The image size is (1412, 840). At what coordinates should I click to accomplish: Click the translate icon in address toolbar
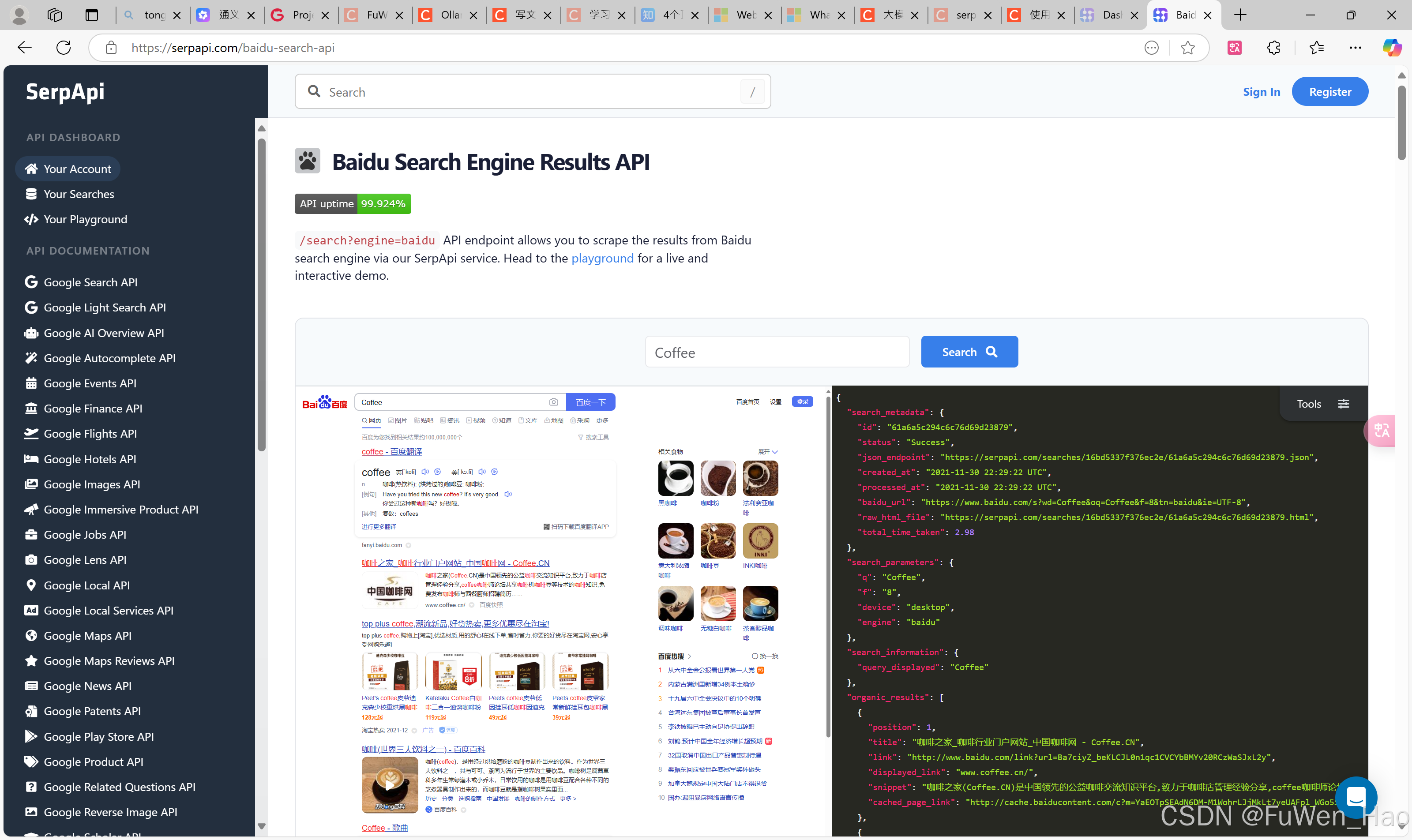[x=1234, y=48]
